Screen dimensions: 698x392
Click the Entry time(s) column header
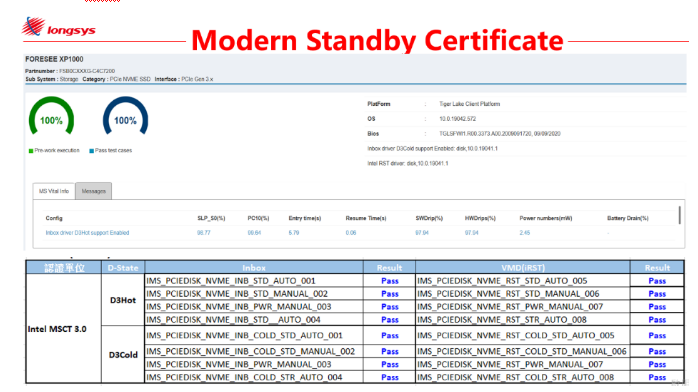pyautogui.click(x=304, y=218)
